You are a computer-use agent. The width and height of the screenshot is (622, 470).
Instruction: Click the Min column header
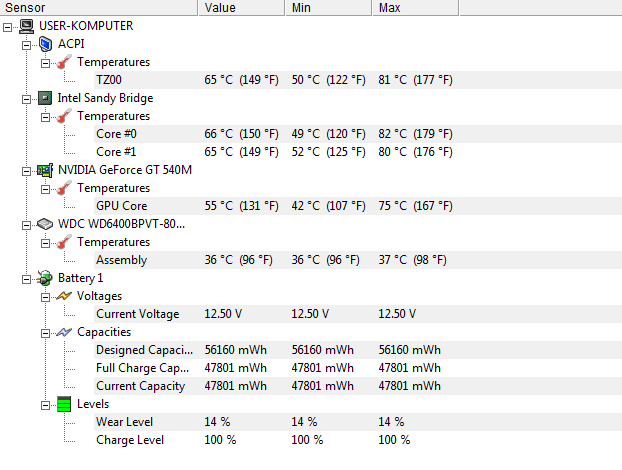point(328,8)
